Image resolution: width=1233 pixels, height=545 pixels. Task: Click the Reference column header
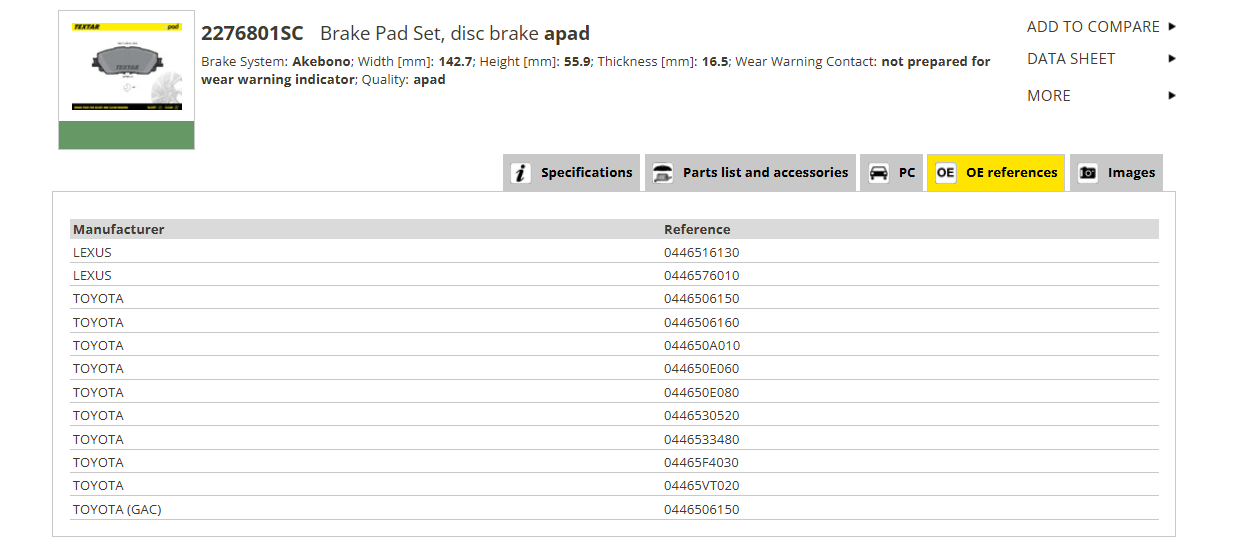(x=697, y=229)
